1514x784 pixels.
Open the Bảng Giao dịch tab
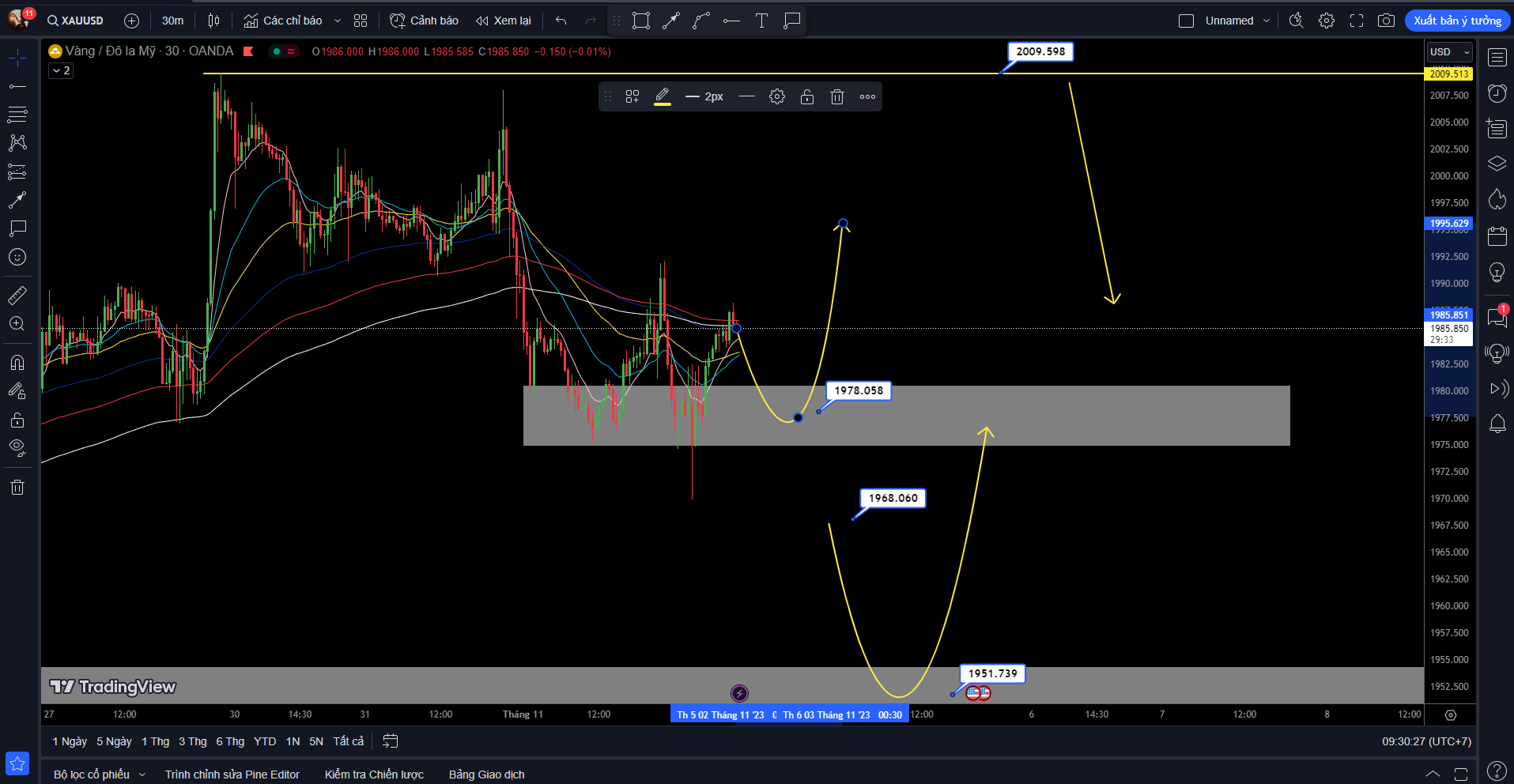point(486,775)
